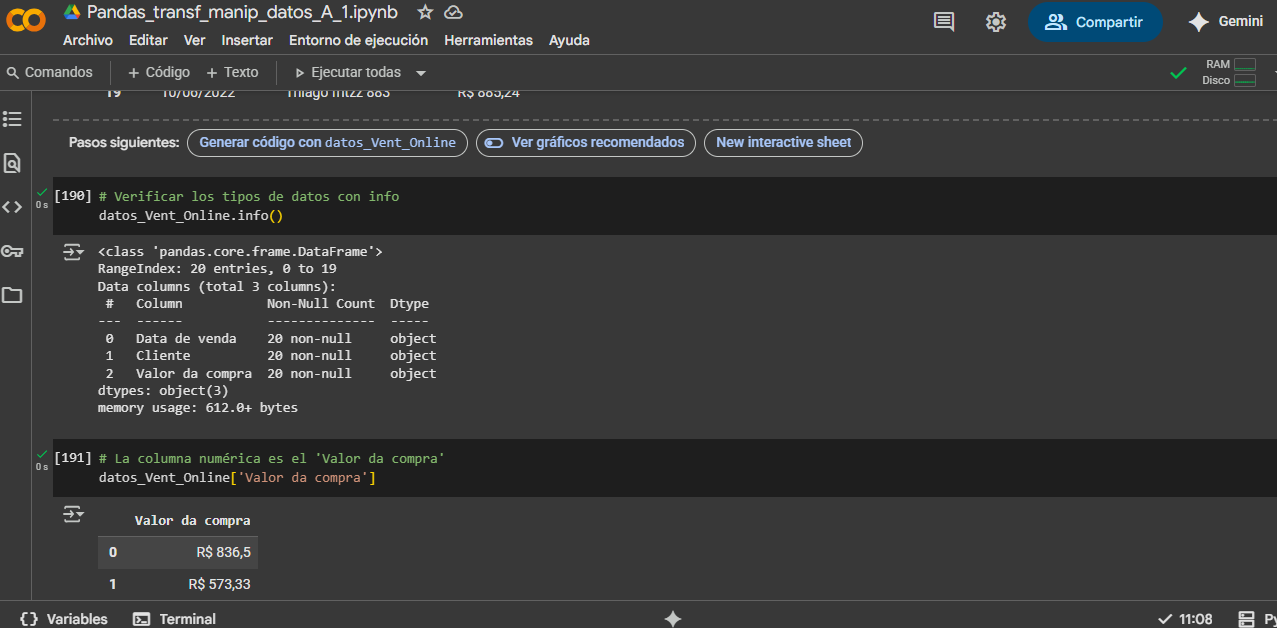
Task: Open the Variables panel at bottom
Action: pyautogui.click(x=64, y=619)
